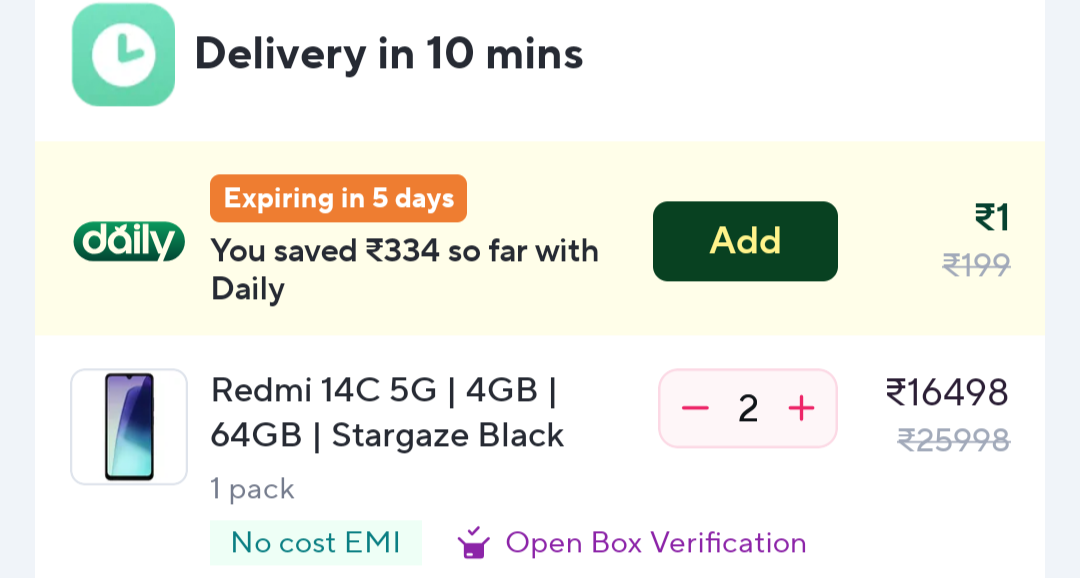Click the quantity value 2
The height and width of the screenshot is (578, 1080).
point(748,408)
